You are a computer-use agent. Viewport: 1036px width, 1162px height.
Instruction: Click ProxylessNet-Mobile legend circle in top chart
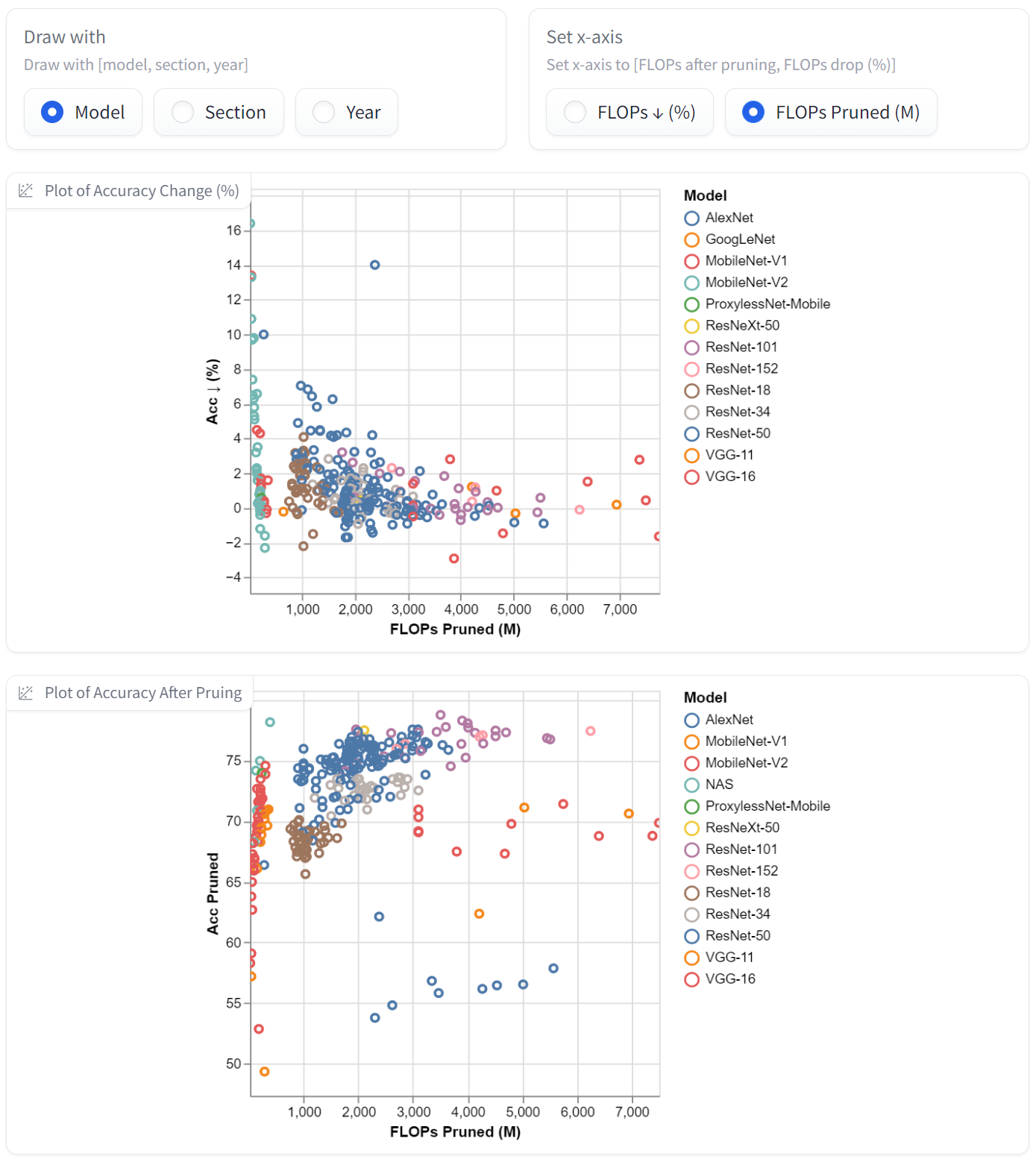692,305
